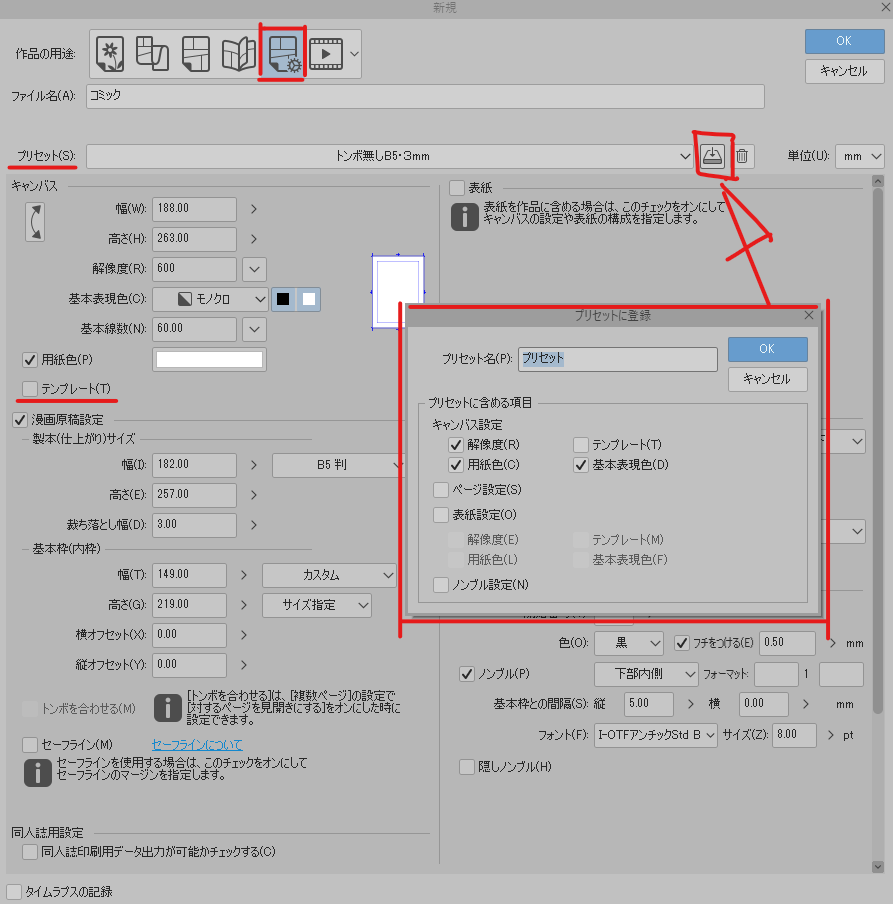Click the info icon in the 表紙 panel
Image resolution: width=893 pixels, height=904 pixels.
(464, 216)
